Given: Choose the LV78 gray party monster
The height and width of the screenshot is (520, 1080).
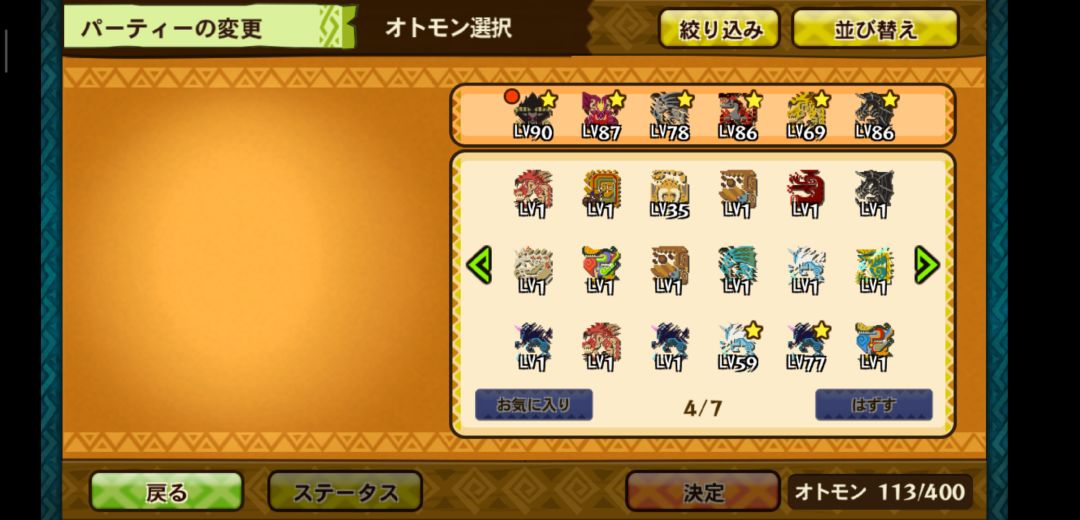Looking at the screenshot, I should coord(669,116).
